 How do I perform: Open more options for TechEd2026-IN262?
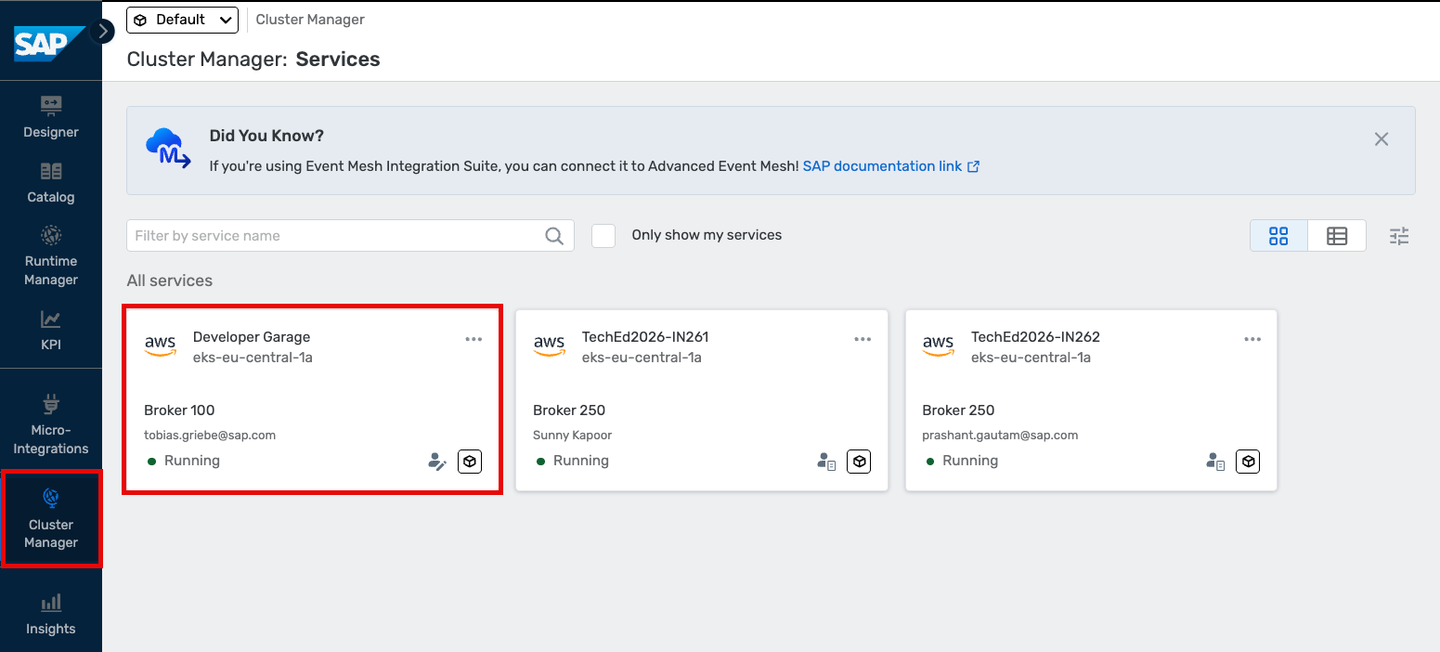click(1253, 339)
